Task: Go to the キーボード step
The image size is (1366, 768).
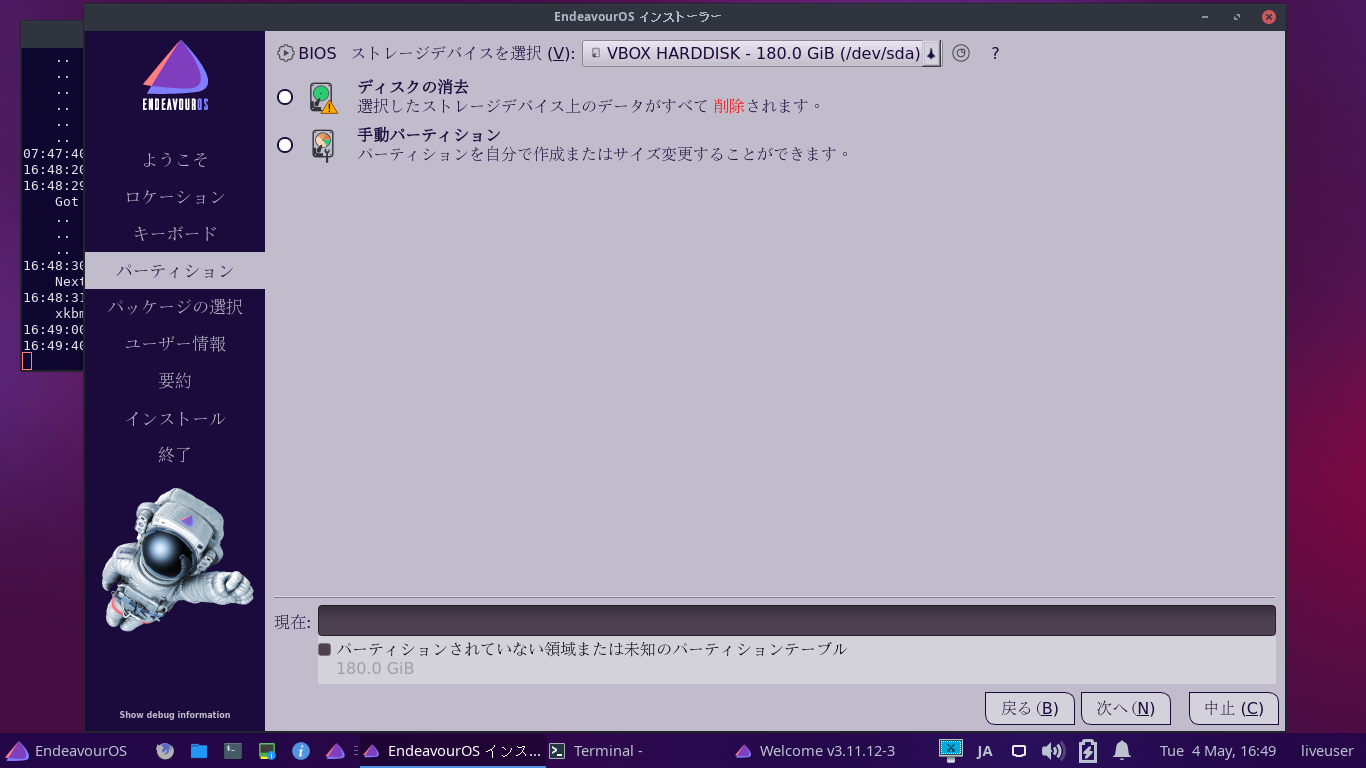Action: click(x=175, y=234)
